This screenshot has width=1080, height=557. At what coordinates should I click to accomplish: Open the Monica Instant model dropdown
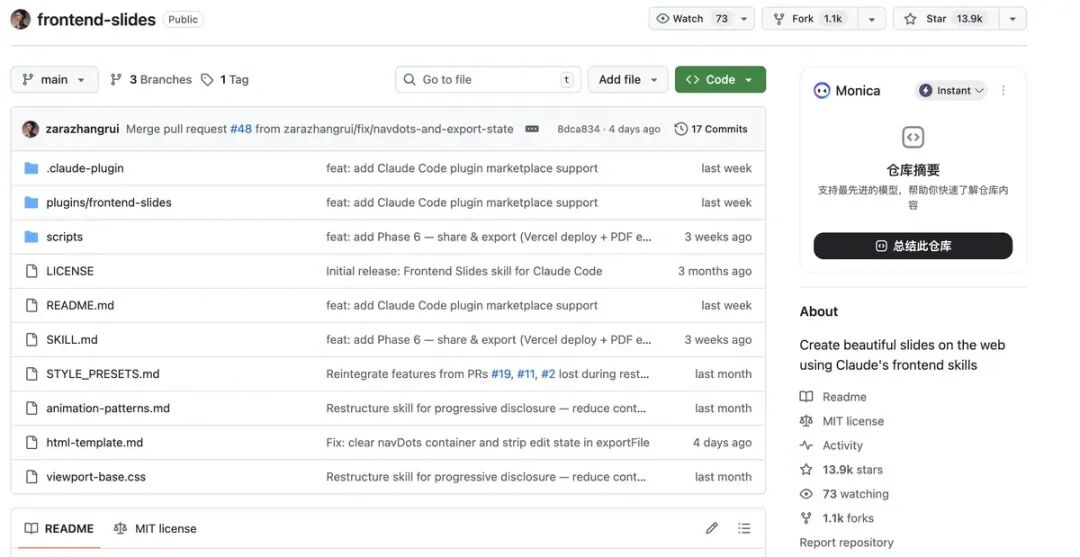click(x=952, y=91)
